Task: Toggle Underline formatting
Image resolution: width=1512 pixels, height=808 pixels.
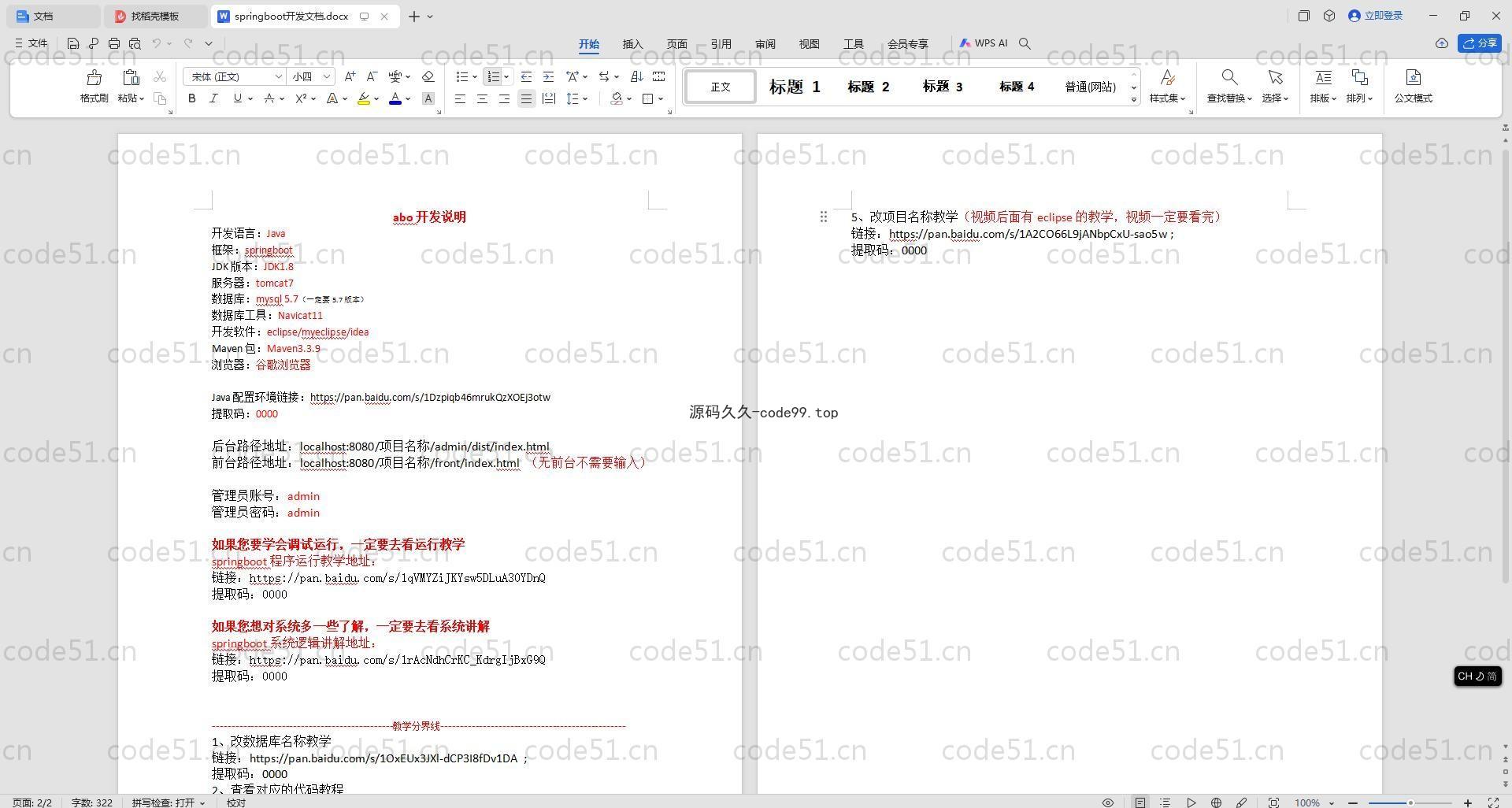Action: pos(237,98)
